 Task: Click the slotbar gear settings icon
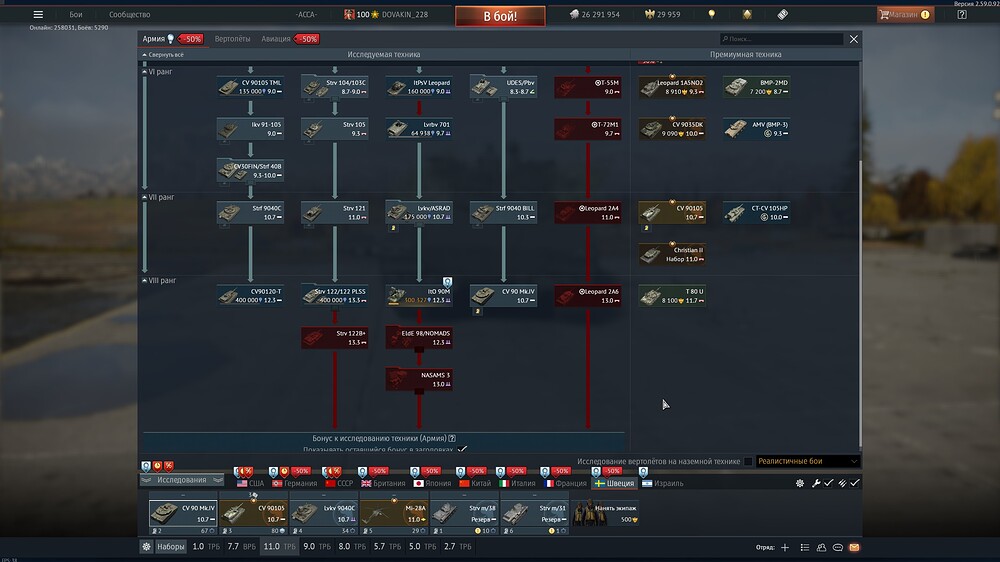800,484
